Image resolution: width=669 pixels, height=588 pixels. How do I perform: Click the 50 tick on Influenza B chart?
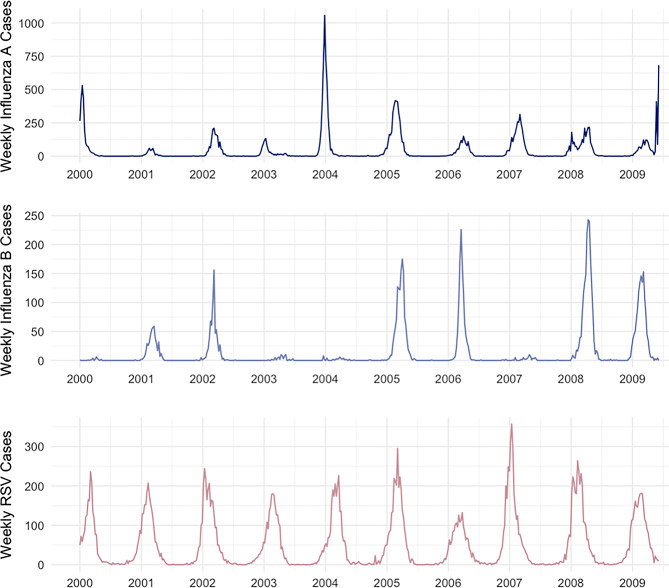(38, 332)
